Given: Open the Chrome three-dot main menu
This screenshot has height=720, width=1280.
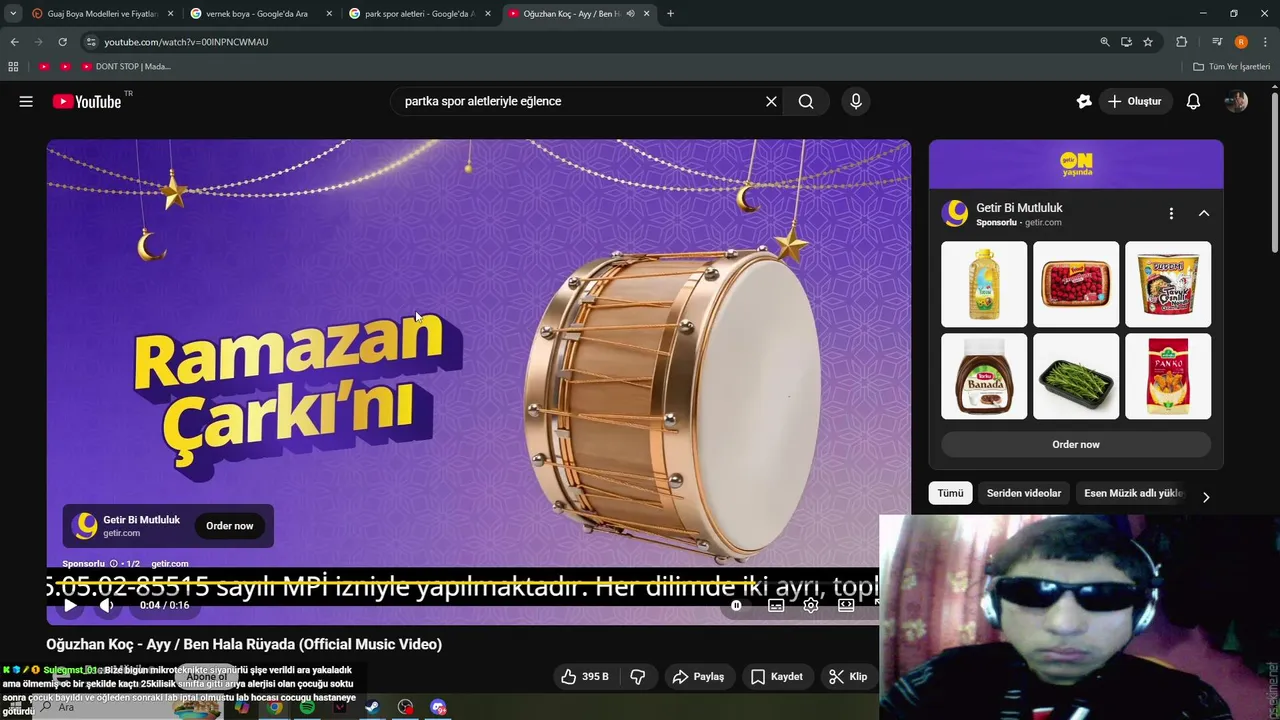Looking at the screenshot, I should tap(1266, 42).
